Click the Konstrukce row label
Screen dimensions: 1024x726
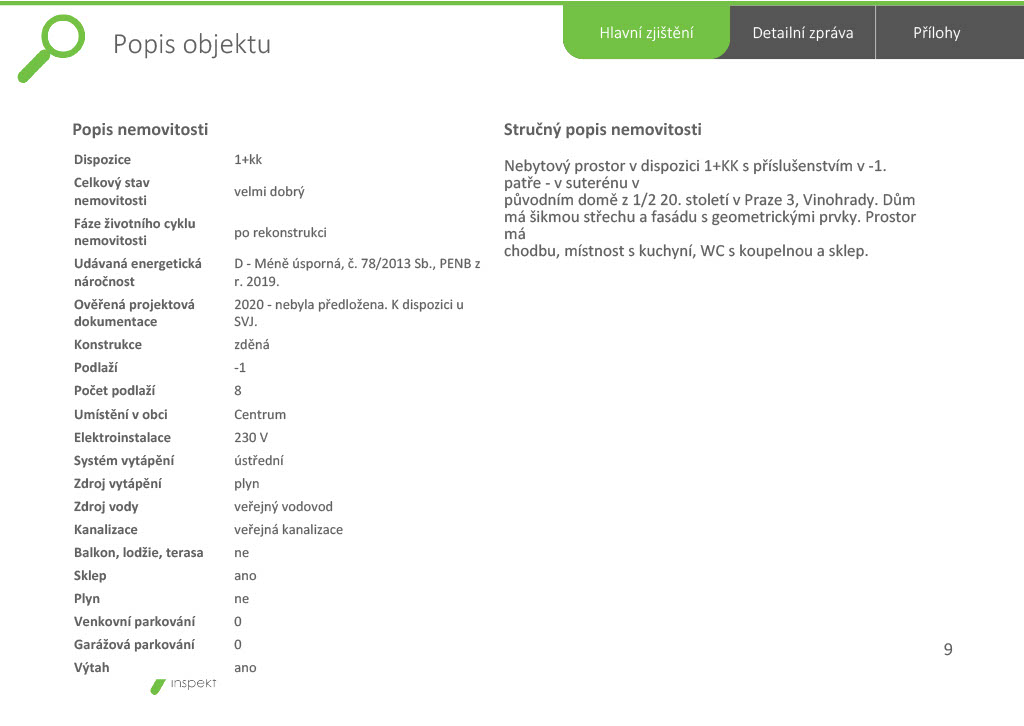coord(108,345)
